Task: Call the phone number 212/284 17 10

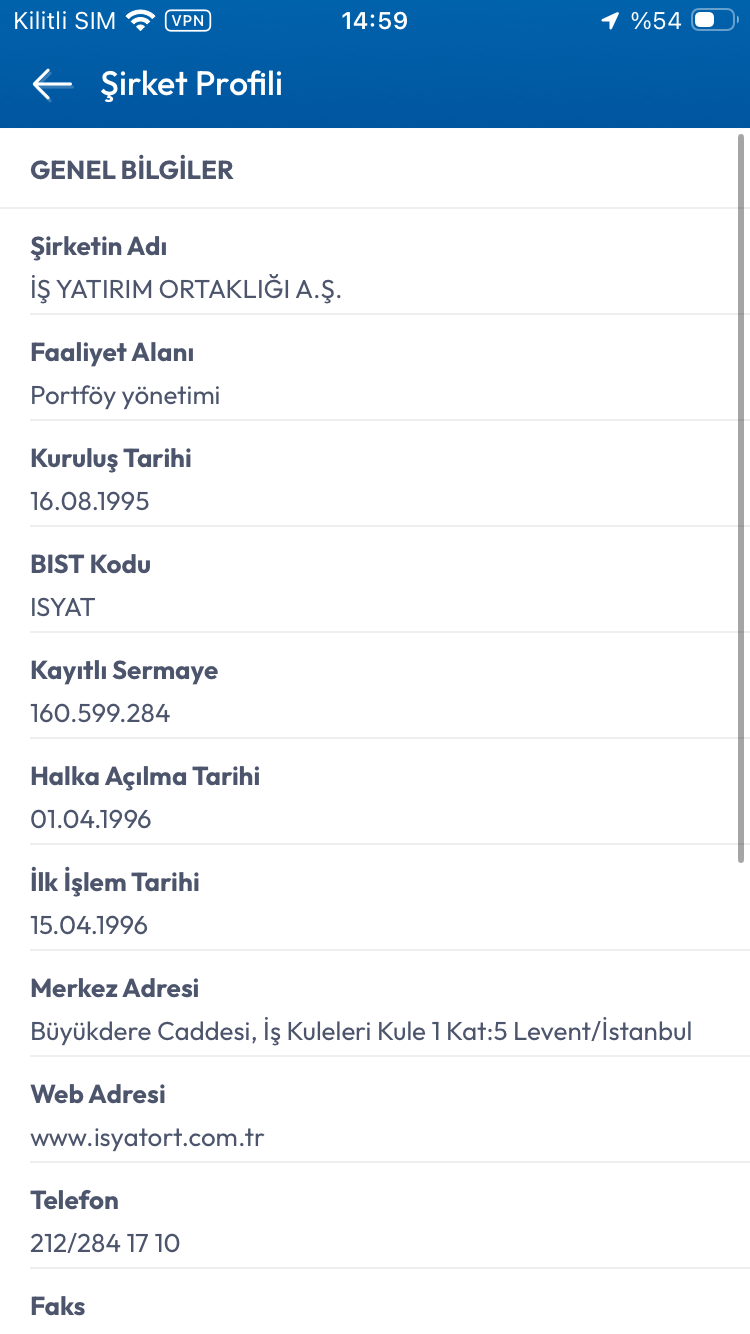Action: [x=105, y=1243]
